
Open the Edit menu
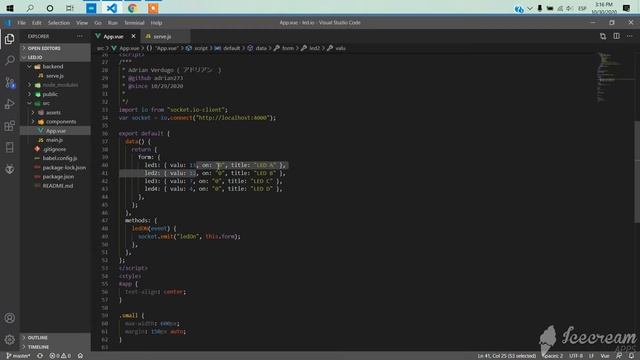pyautogui.click(x=37, y=23)
